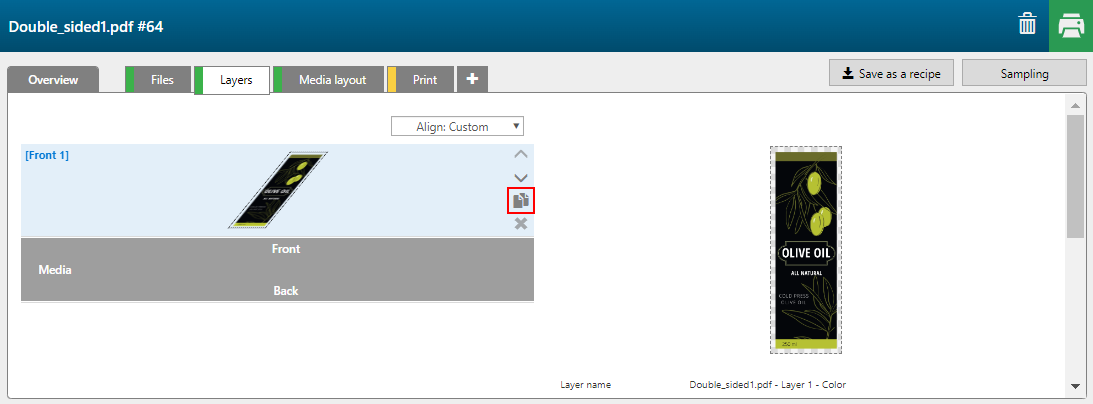This screenshot has height=404, width=1093.
Task: Click the olive oil label preview image
Action: (x=806, y=250)
